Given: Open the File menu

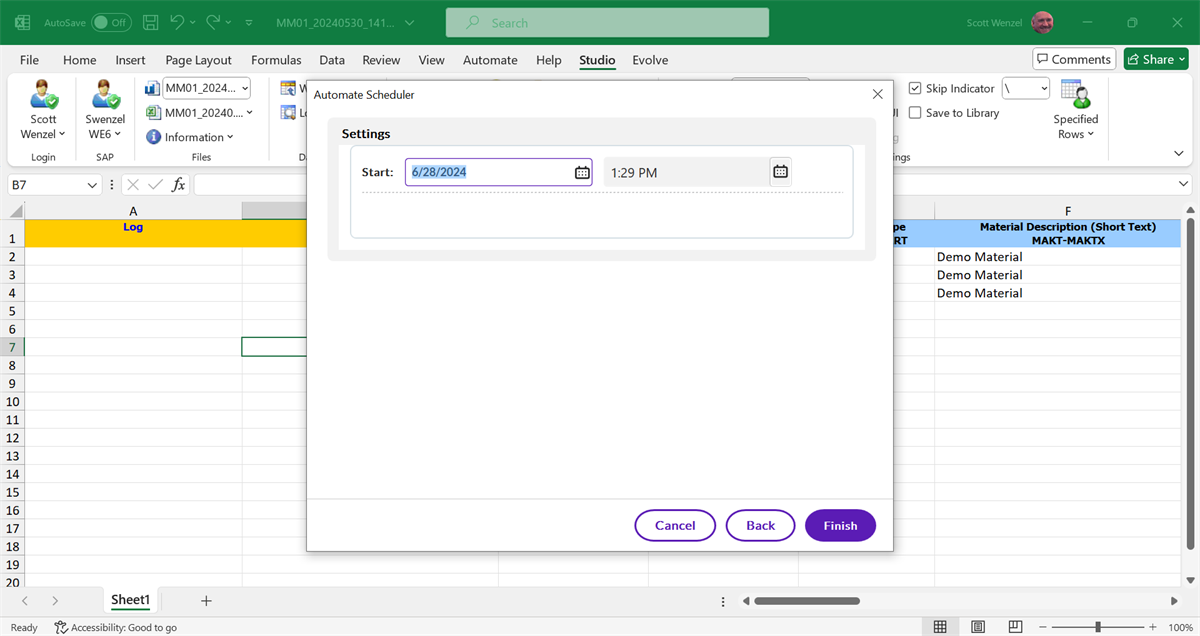Looking at the screenshot, I should click(29, 60).
